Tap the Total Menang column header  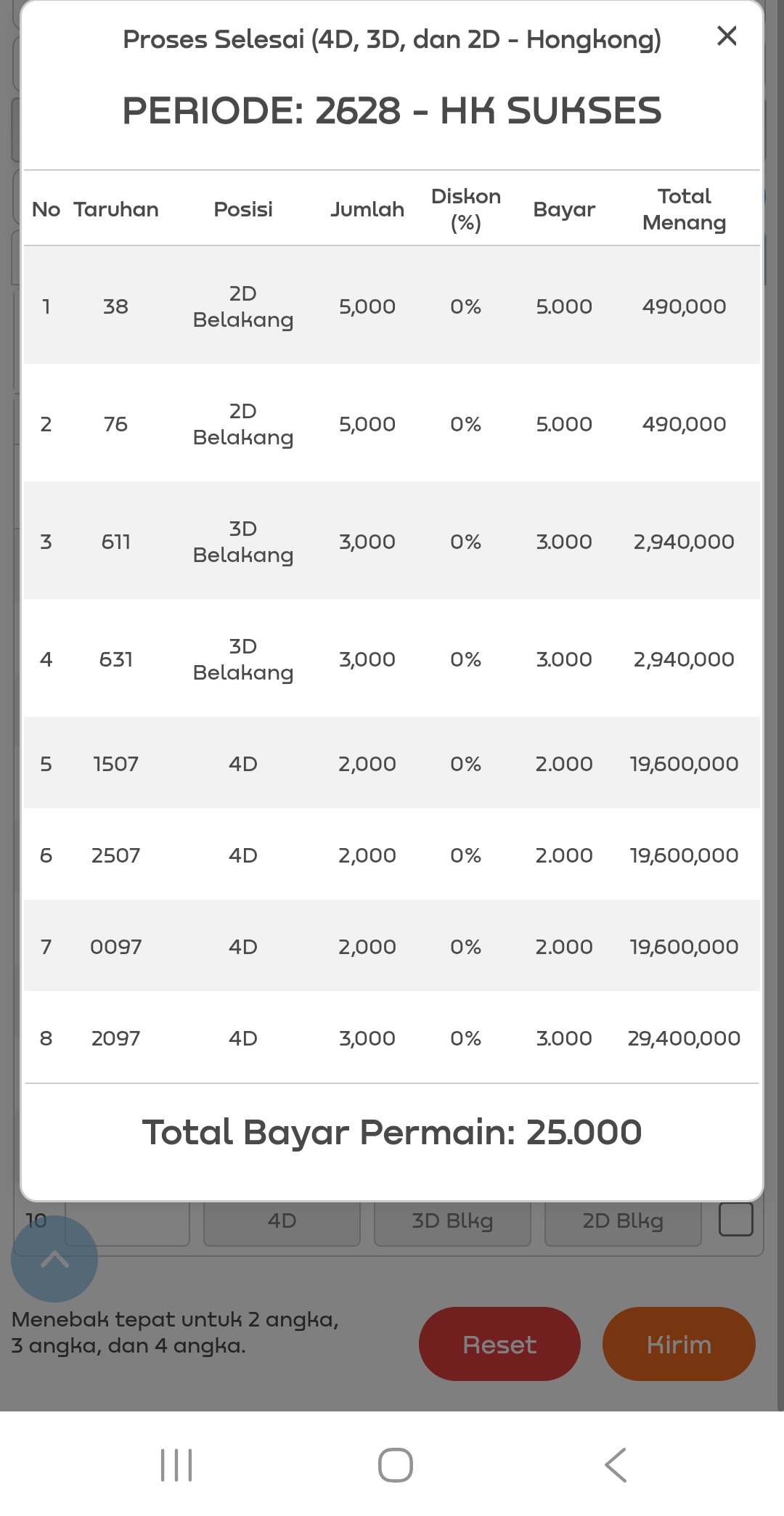click(684, 209)
